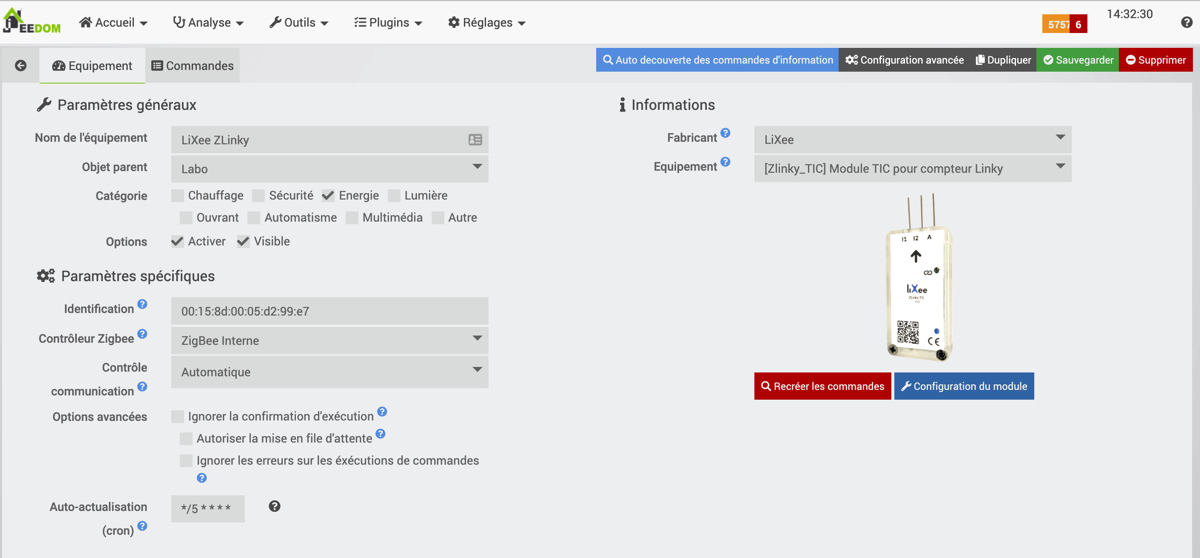Viewport: 1200px width, 558px height.
Task: Open Equipement model dropdown
Action: coord(912,168)
